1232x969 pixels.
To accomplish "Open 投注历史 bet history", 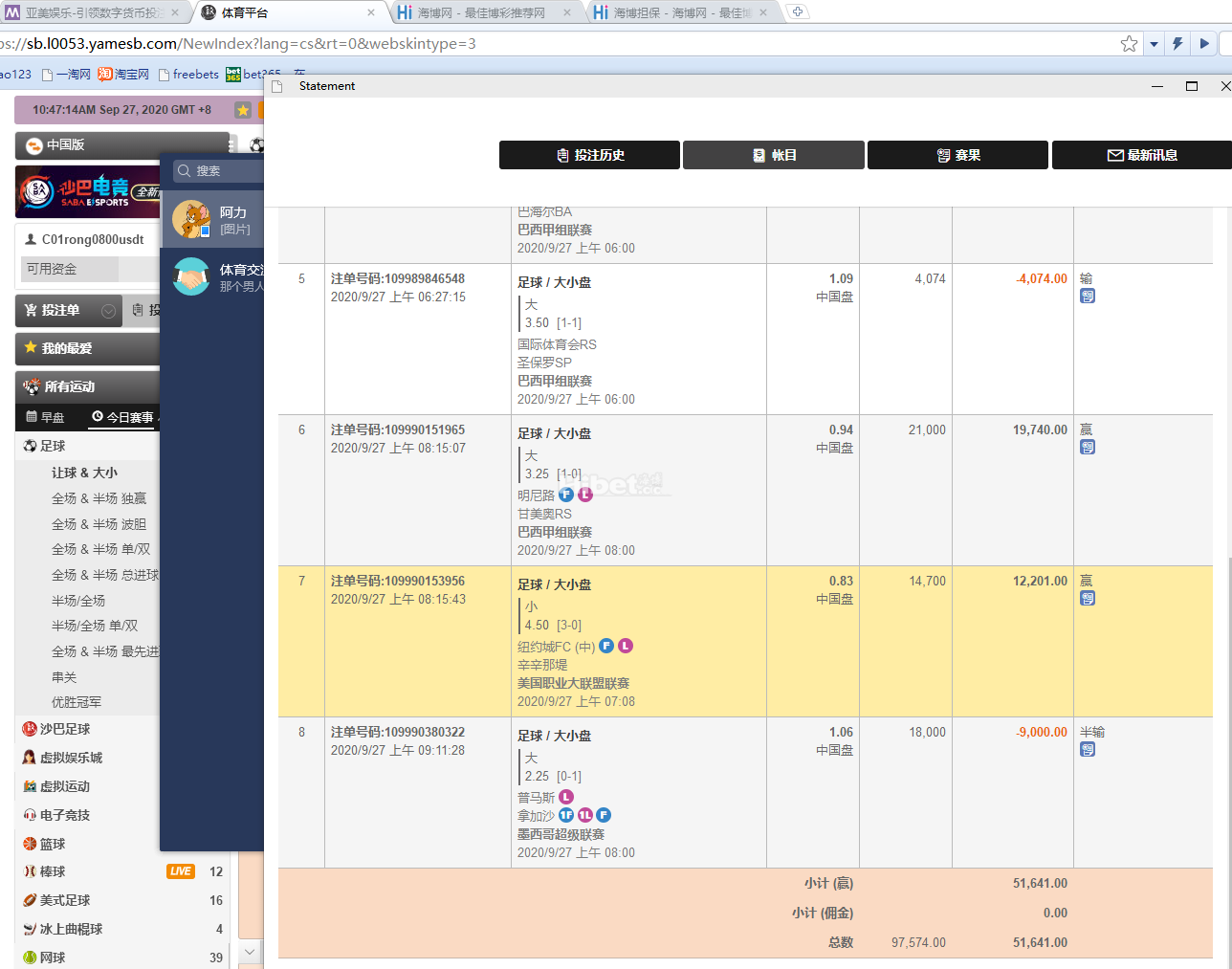I will [x=590, y=155].
